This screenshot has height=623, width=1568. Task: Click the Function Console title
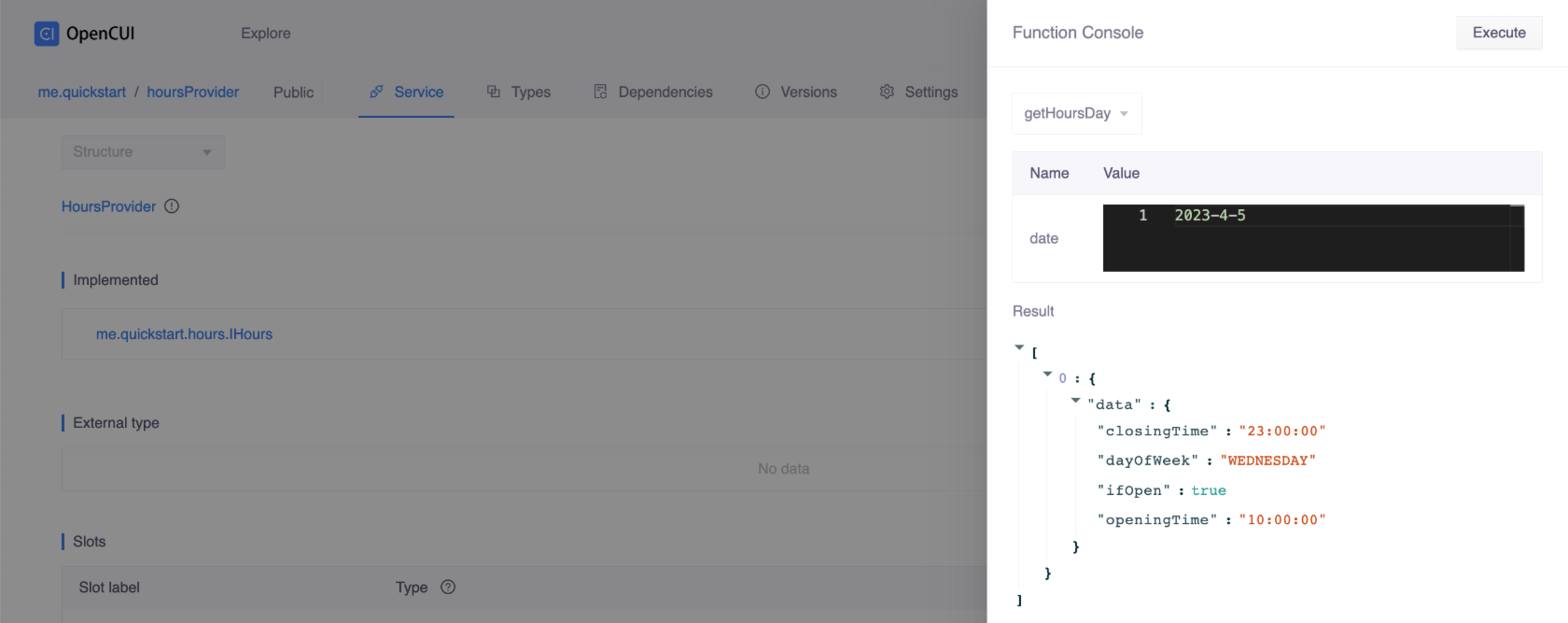pos(1078,33)
